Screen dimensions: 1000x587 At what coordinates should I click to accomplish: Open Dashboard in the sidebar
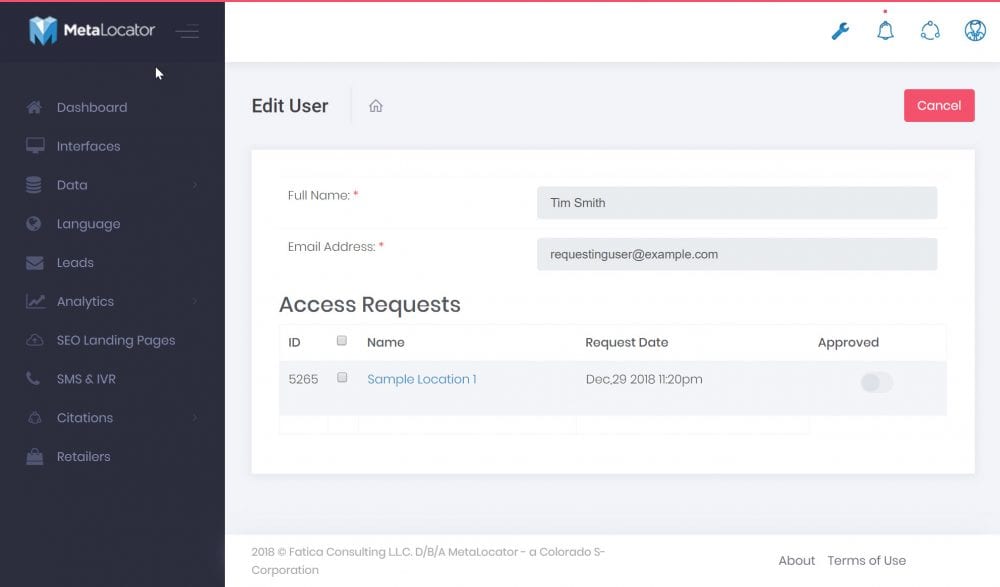tap(92, 107)
